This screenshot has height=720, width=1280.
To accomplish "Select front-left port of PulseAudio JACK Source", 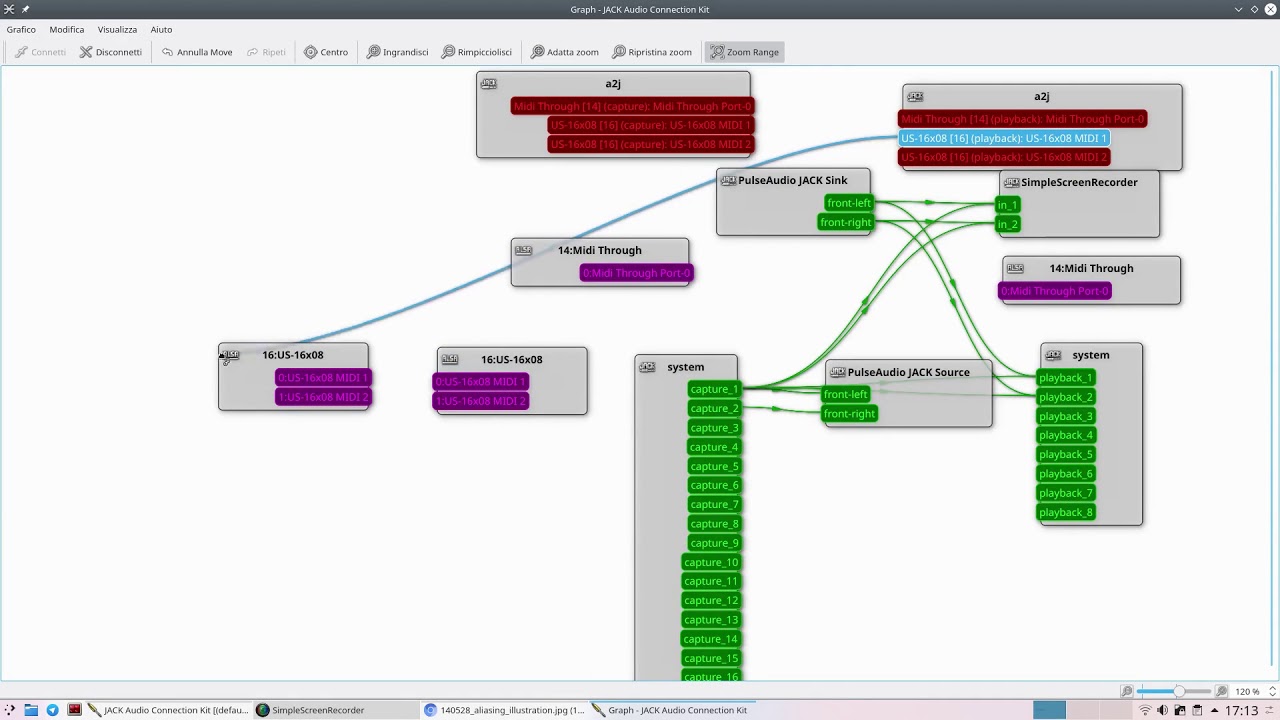I will pos(846,394).
